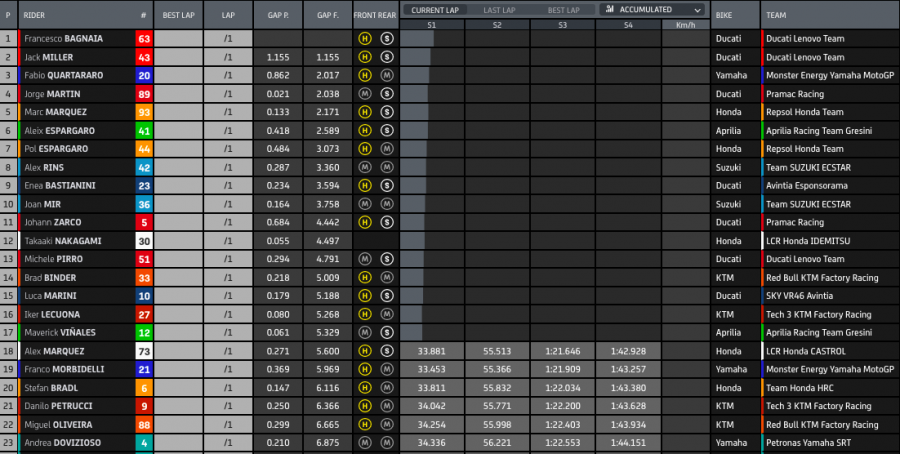The height and width of the screenshot is (454, 900).
Task: Click the Gap F. column header
Action: pyautogui.click(x=328, y=16)
